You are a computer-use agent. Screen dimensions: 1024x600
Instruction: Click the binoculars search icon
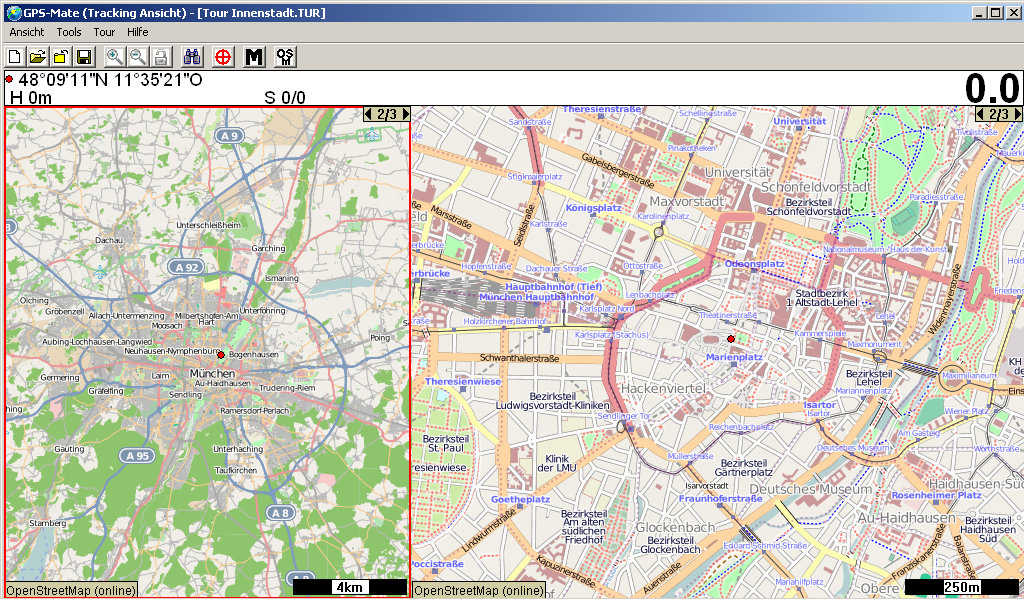[x=193, y=57]
